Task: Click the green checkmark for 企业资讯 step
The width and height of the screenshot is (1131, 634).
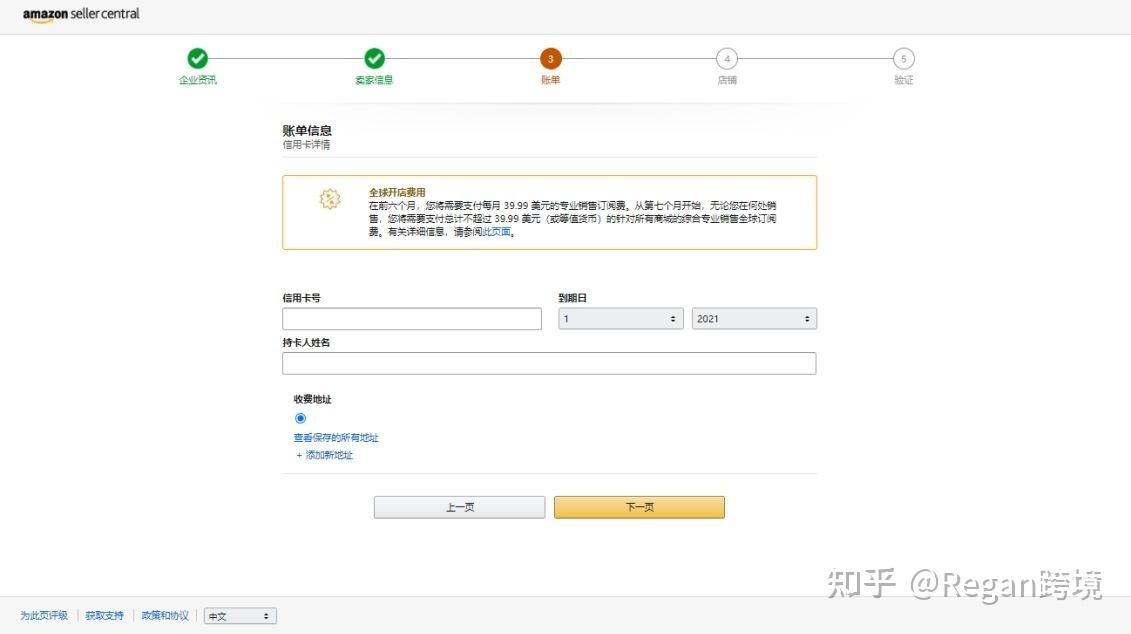Action: point(197,58)
